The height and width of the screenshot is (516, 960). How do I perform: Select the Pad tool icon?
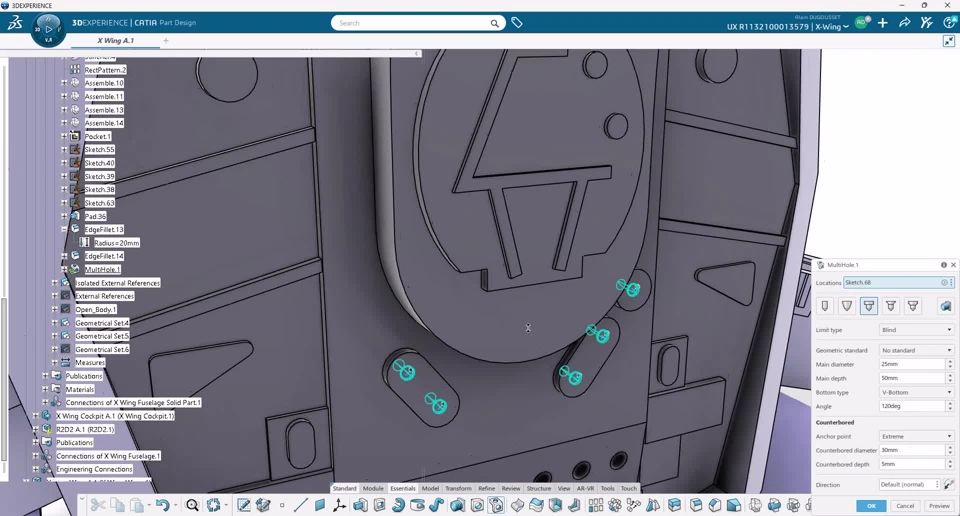pos(360,505)
